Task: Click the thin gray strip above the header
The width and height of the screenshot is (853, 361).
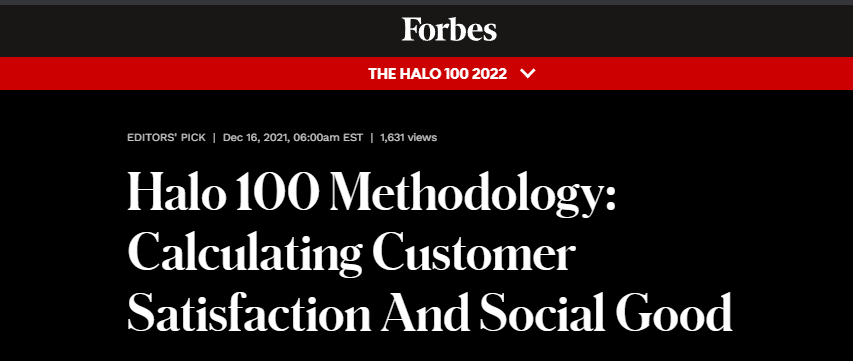Action: pyautogui.click(x=426, y=2)
